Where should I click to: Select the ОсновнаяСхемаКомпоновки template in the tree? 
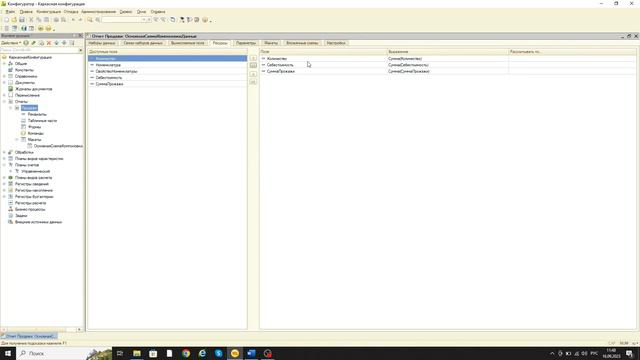[58, 146]
